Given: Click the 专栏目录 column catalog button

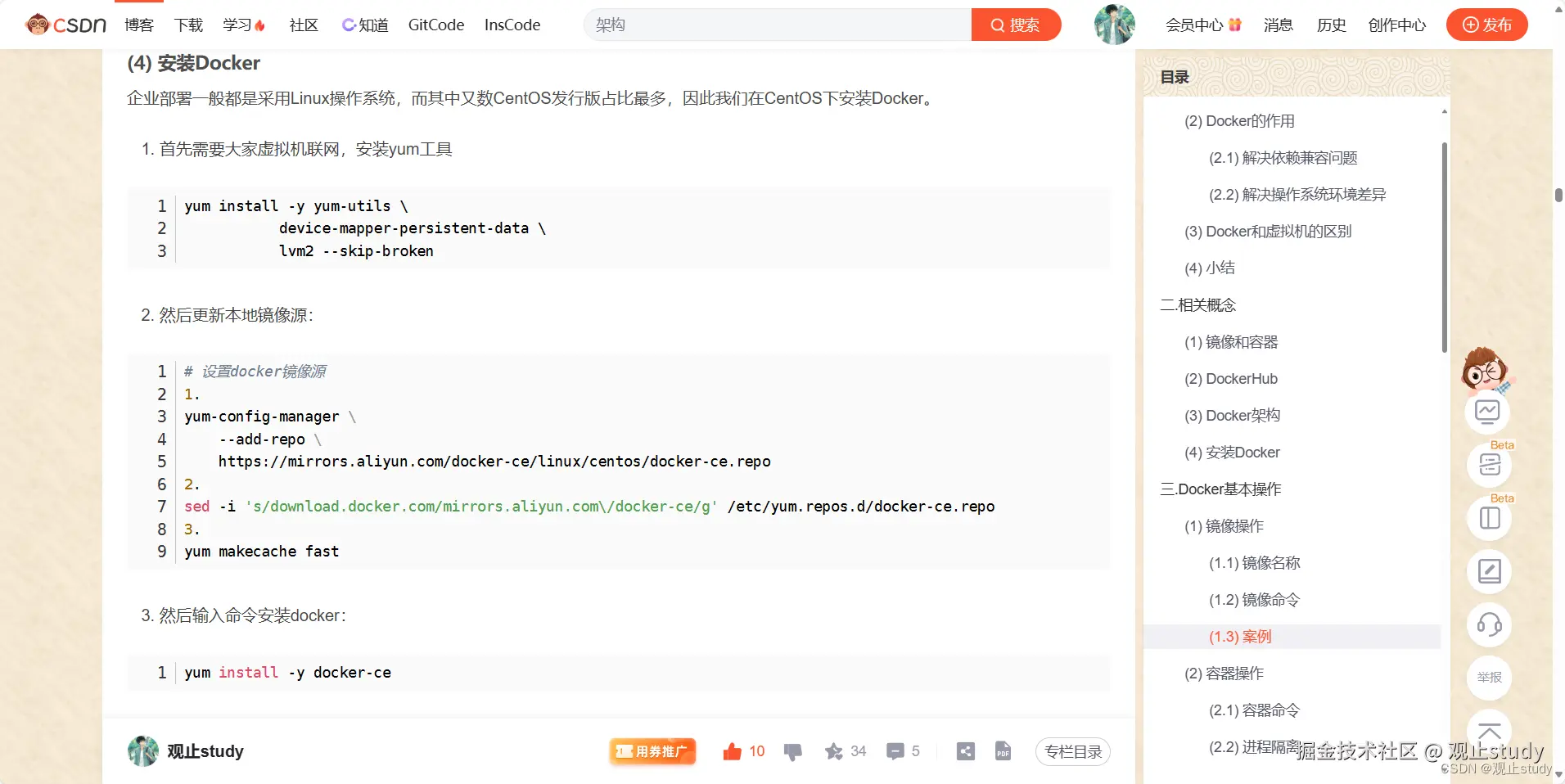Looking at the screenshot, I should pos(1072,751).
